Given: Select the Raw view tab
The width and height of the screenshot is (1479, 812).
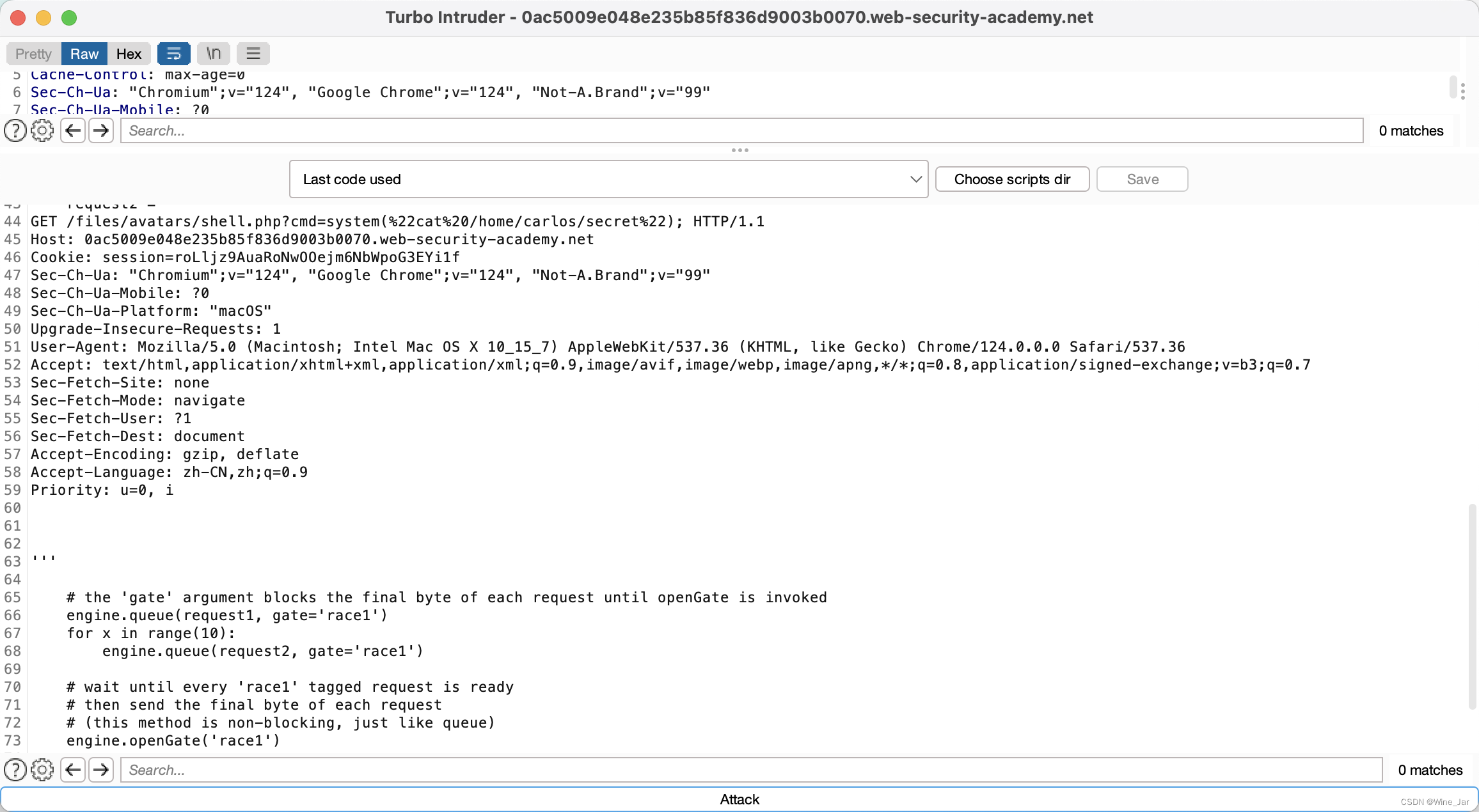Looking at the screenshot, I should [84, 54].
